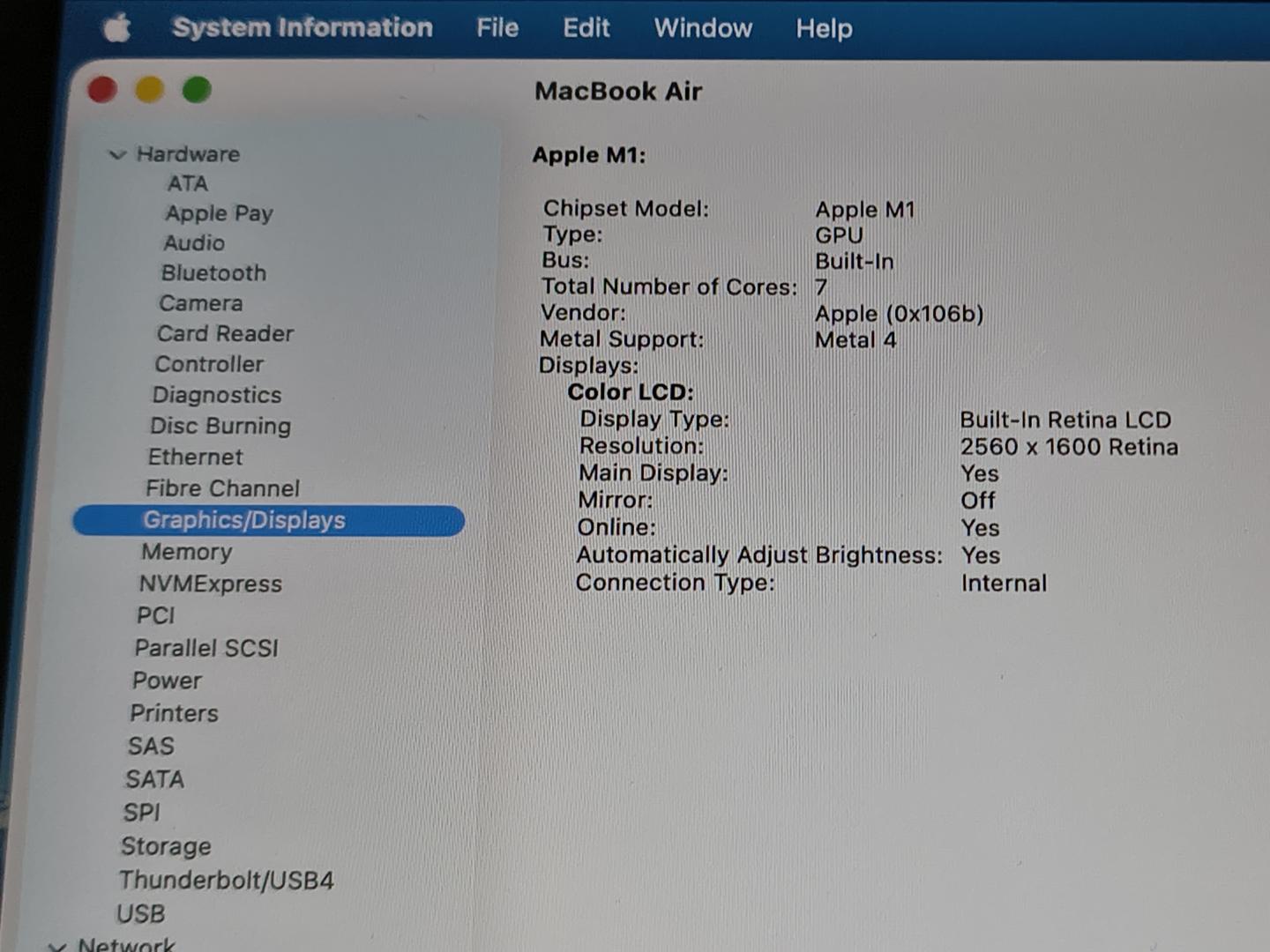The image size is (1270, 952).
Task: Select Camera in the hardware list
Action: [x=201, y=303]
